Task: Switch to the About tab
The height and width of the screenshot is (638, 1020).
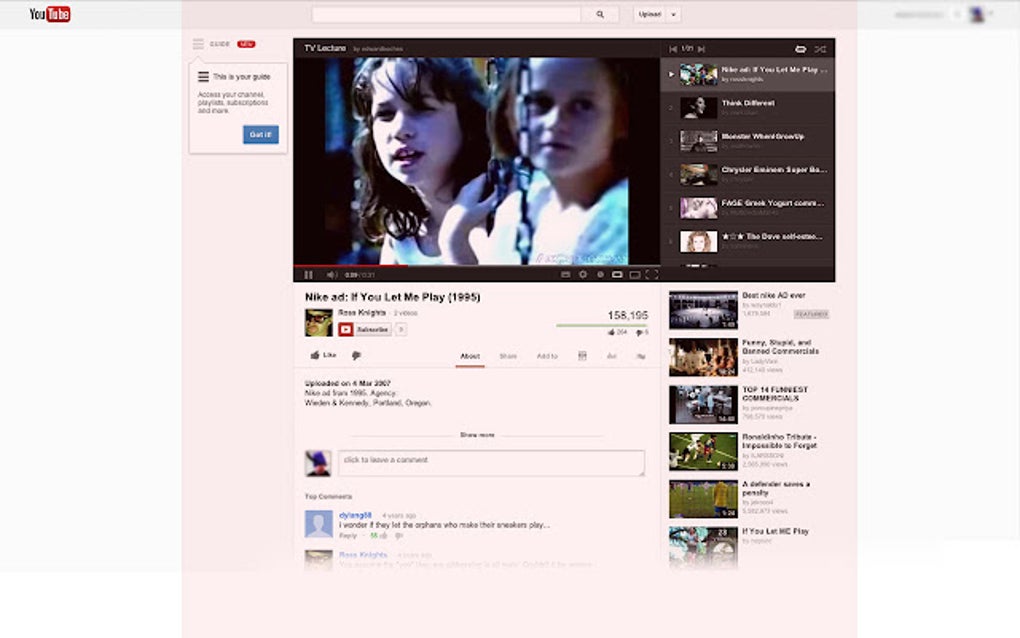Action: tap(470, 356)
